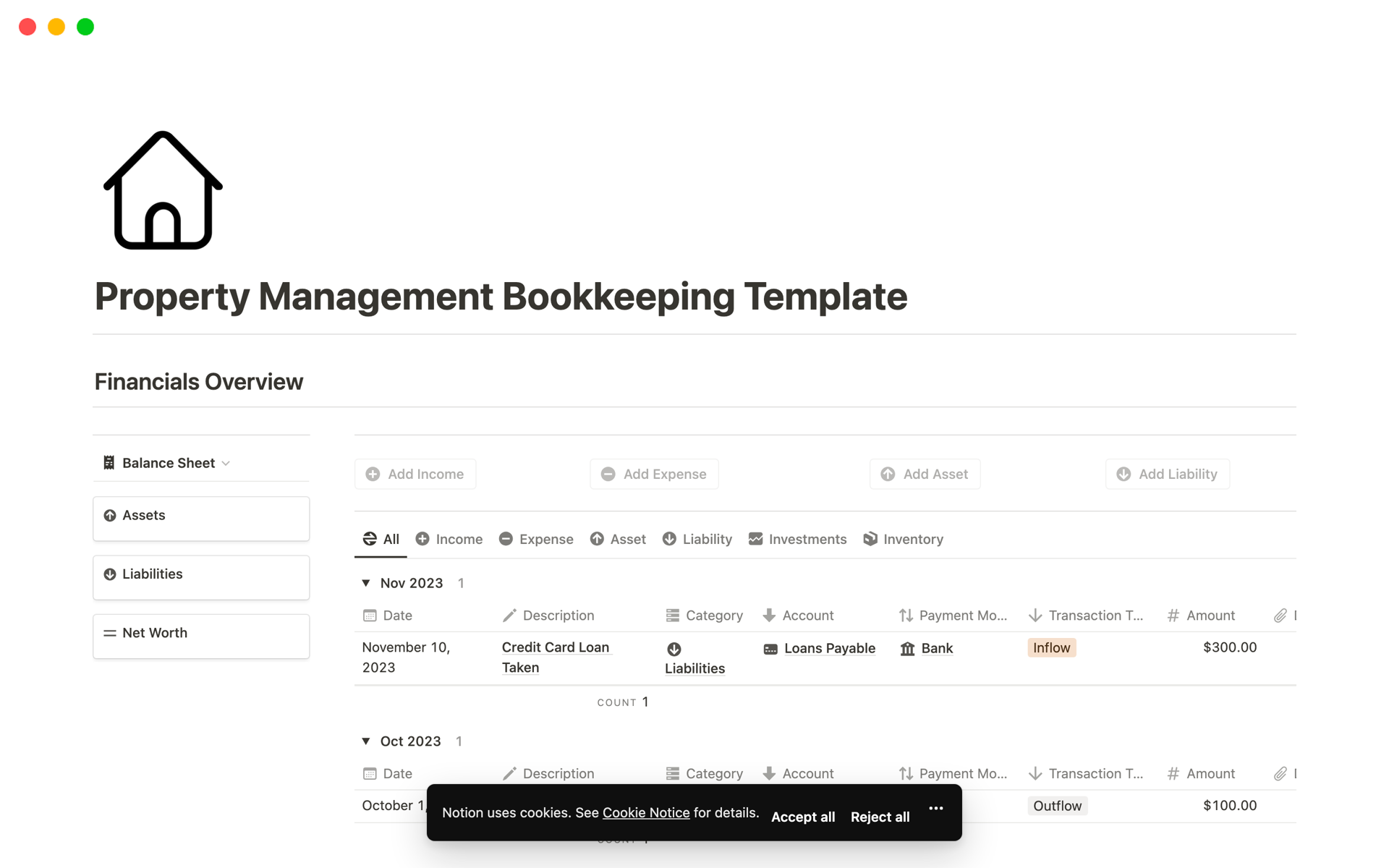This screenshot has width=1389, height=868.
Task: Click the Accept all button
Action: (x=802, y=817)
